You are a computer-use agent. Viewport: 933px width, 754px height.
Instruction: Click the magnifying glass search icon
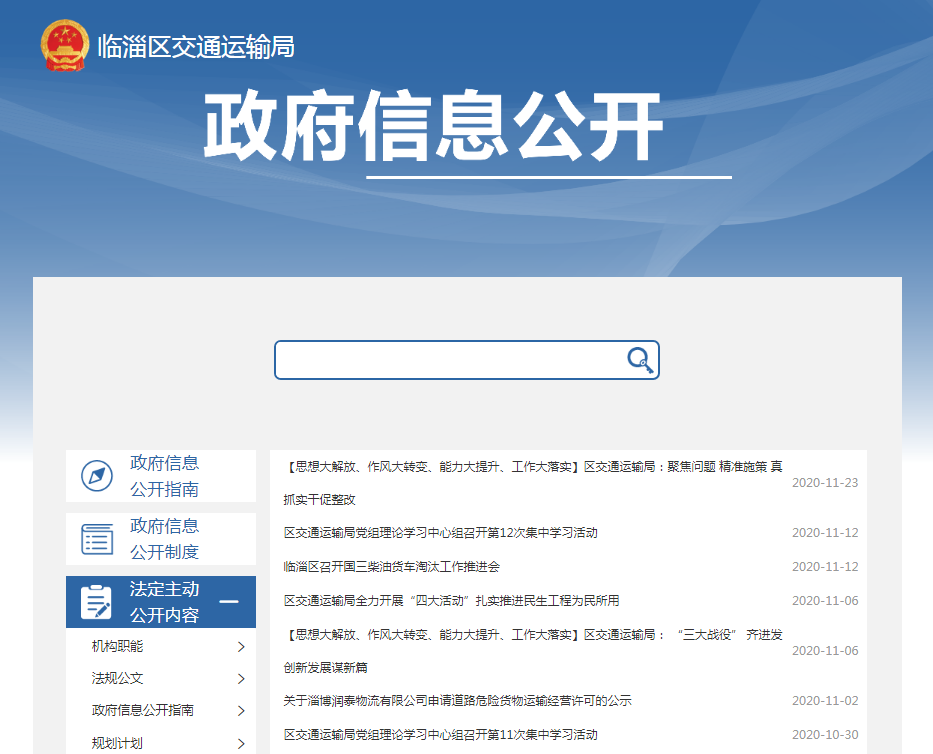click(639, 360)
